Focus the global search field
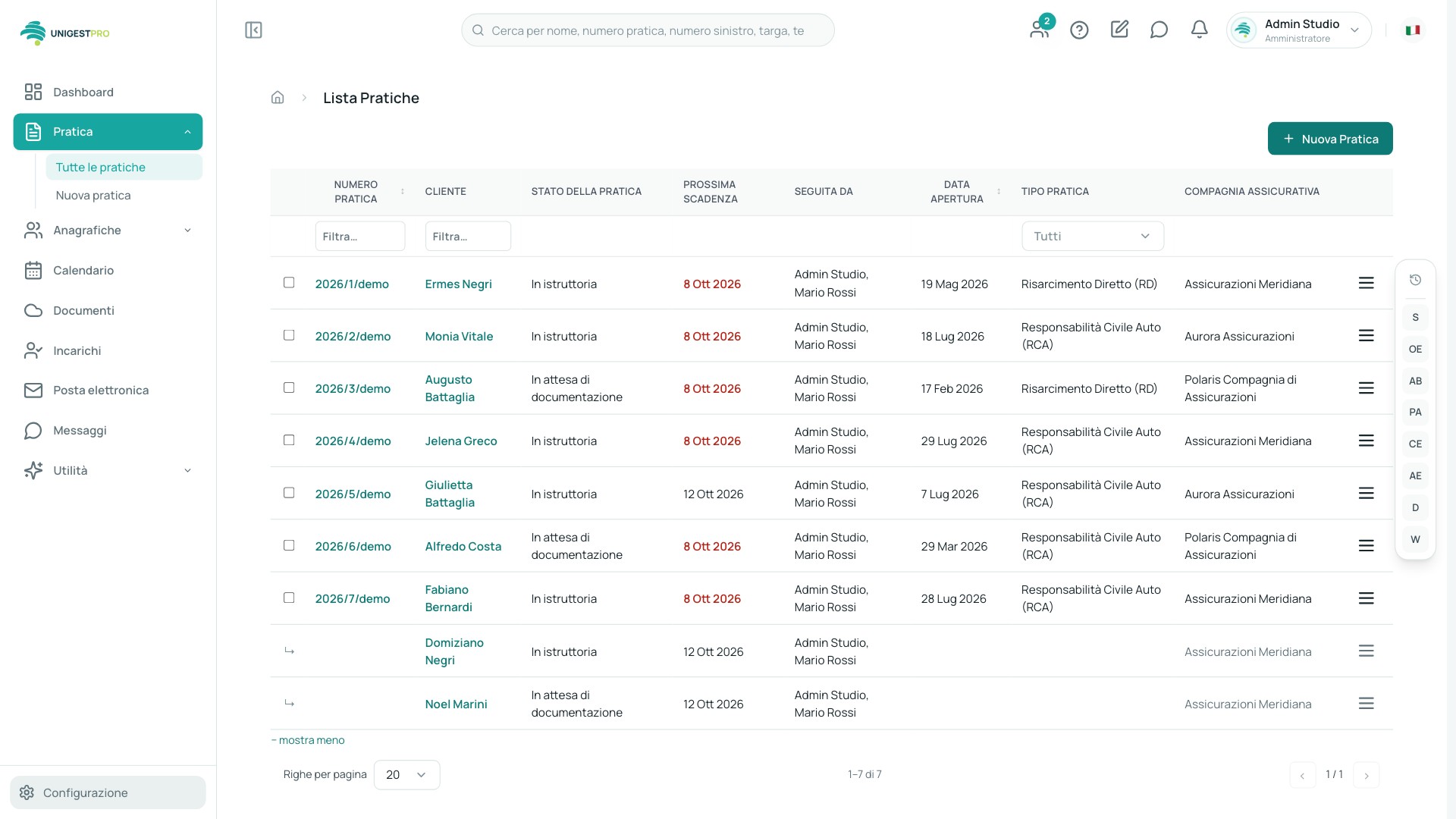 click(648, 30)
